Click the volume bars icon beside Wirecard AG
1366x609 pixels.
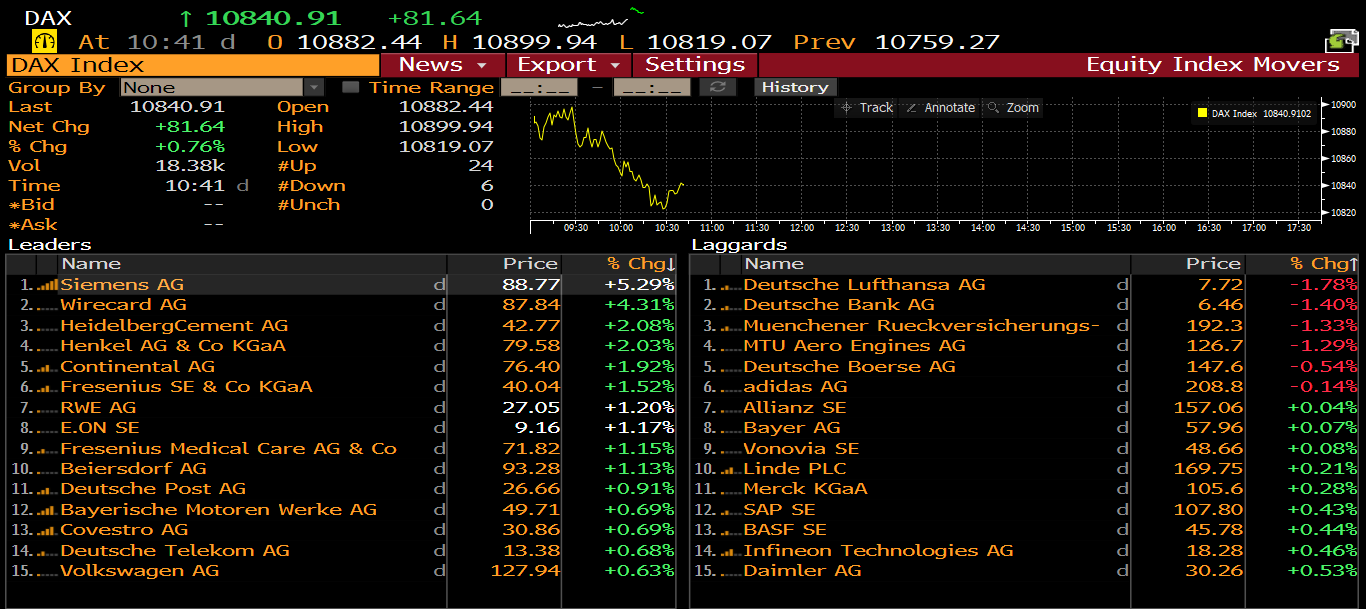(47, 305)
